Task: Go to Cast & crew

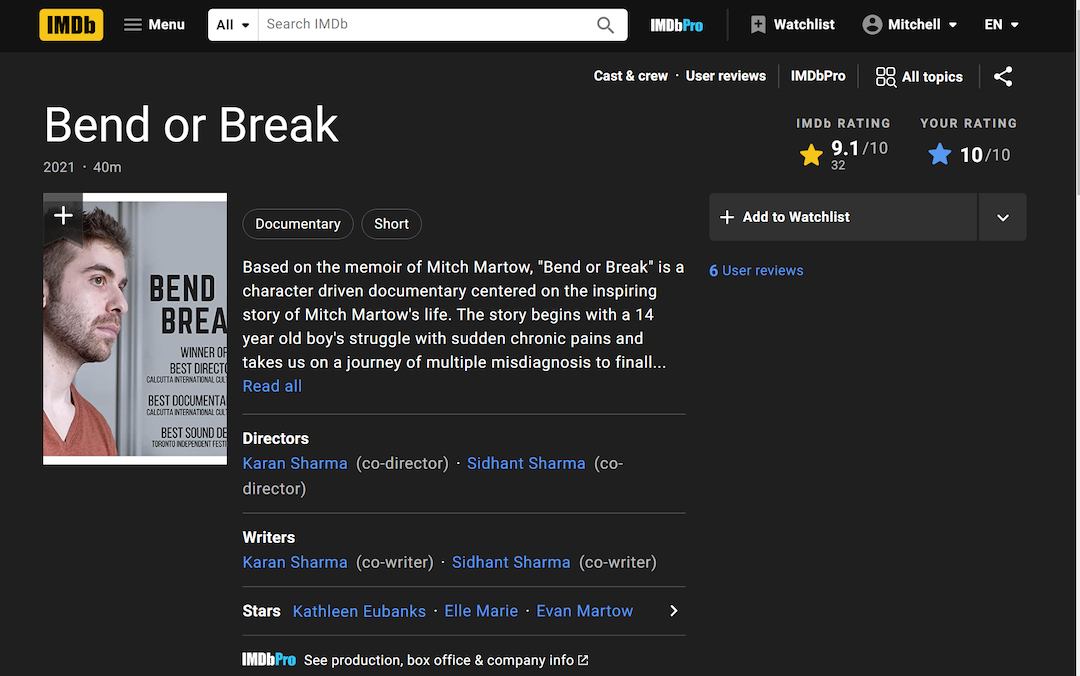Action: pos(630,76)
